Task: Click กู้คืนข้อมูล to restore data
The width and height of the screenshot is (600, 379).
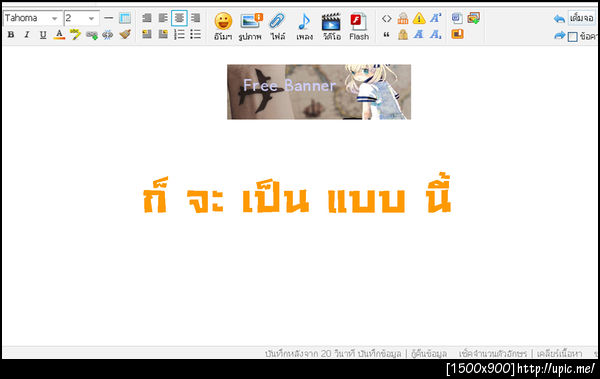Action: (429, 353)
